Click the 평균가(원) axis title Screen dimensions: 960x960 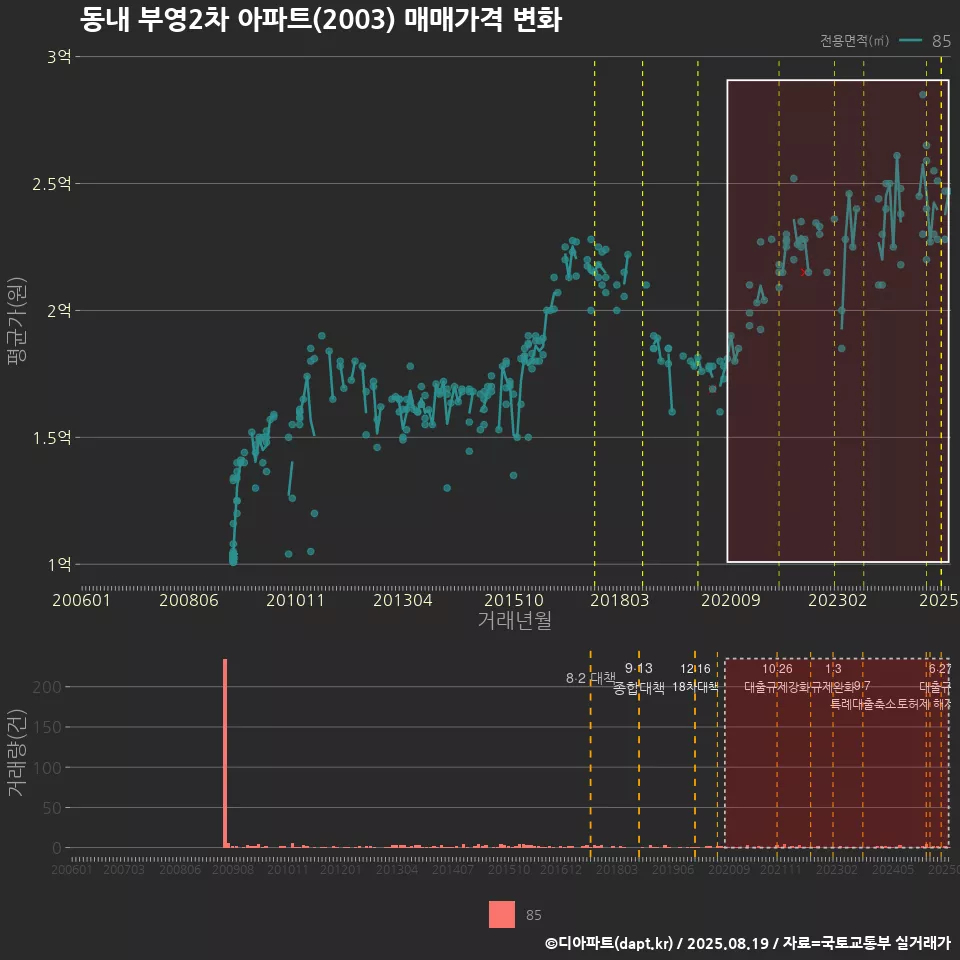coord(17,320)
